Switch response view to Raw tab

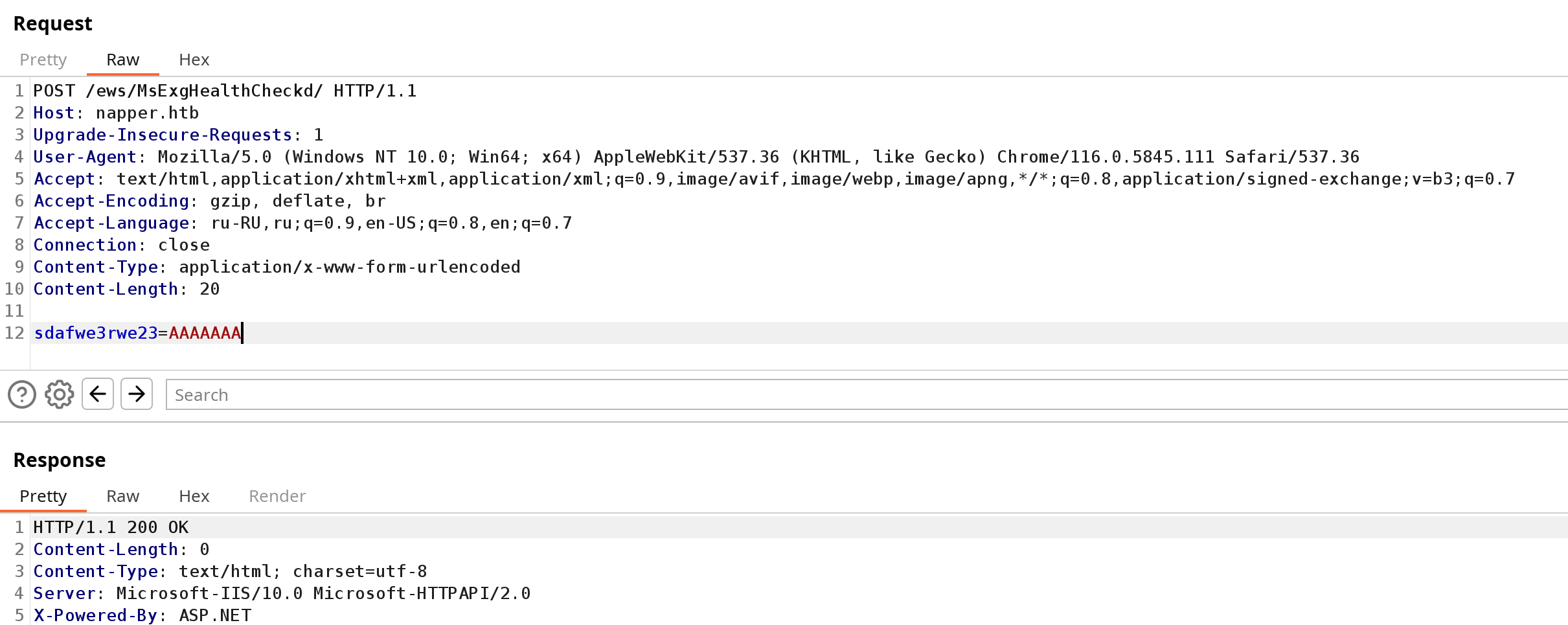(x=123, y=496)
